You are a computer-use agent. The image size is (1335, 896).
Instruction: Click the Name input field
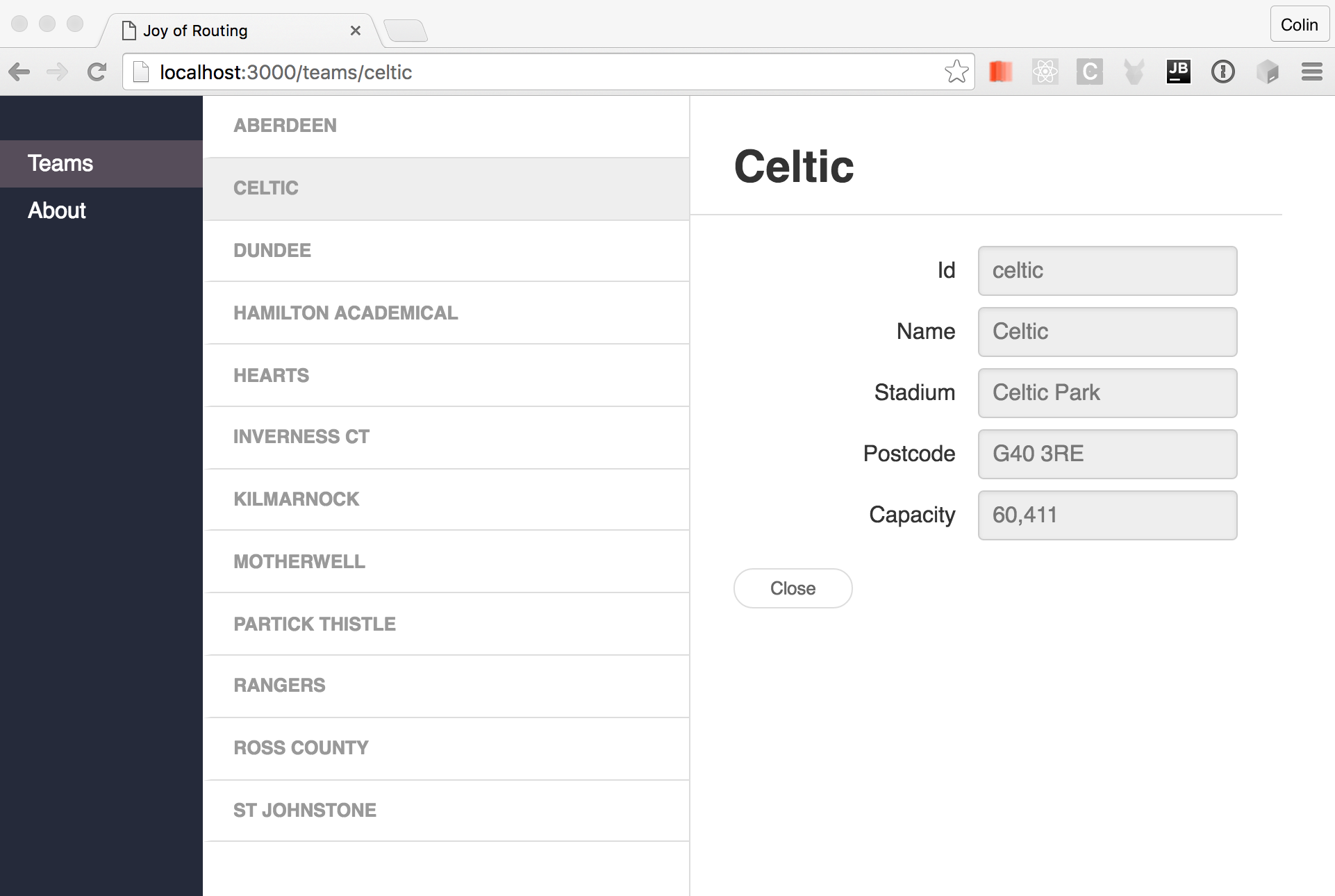[1107, 332]
